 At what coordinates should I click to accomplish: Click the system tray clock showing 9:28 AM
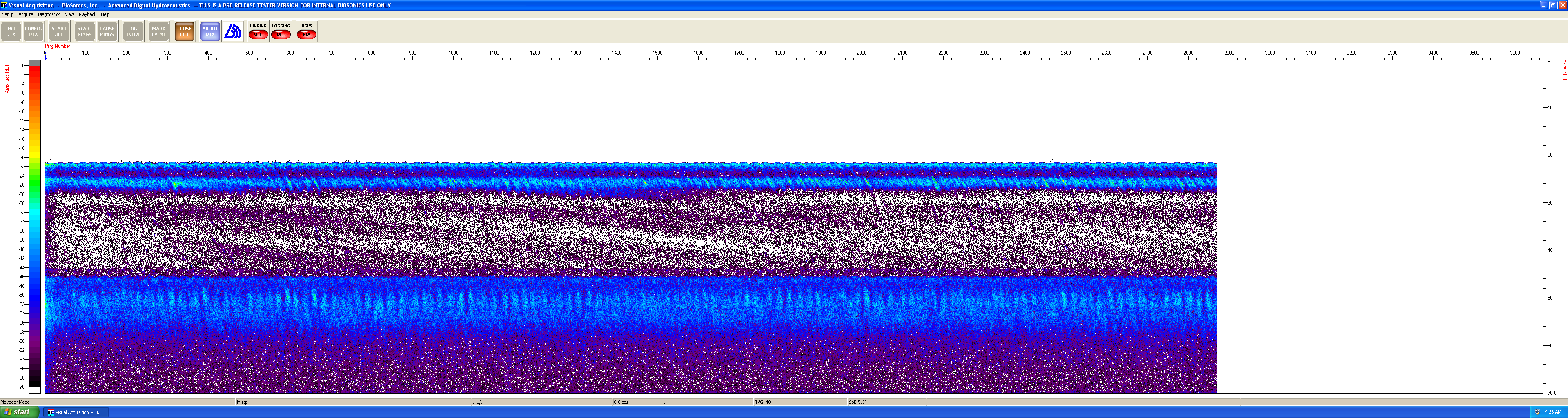click(1553, 412)
